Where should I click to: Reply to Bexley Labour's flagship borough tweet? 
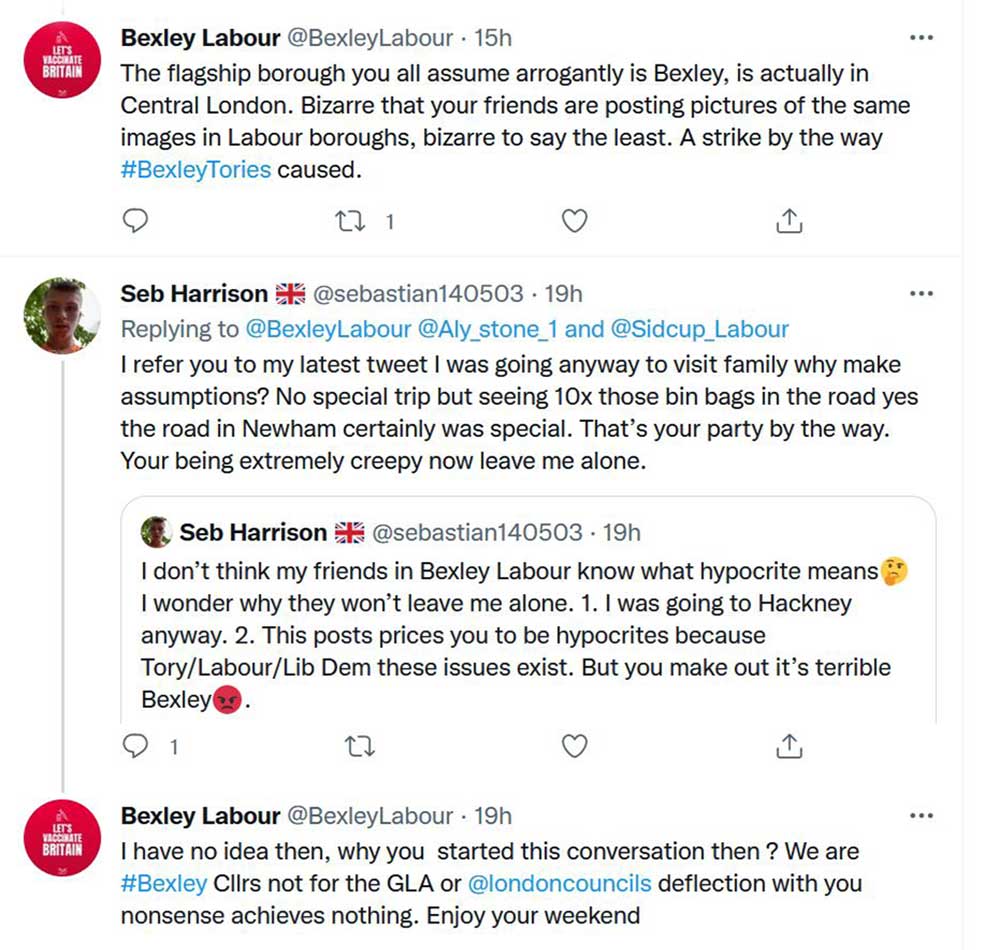coord(134,221)
